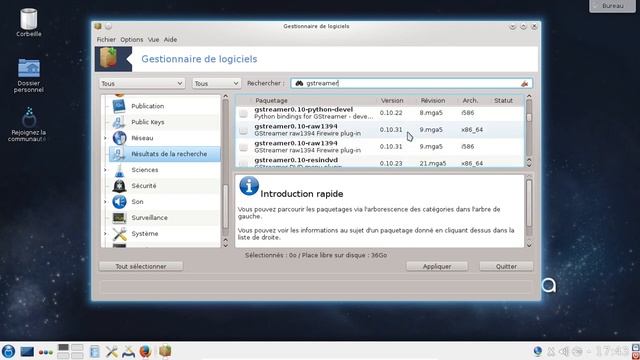The image size is (640, 360).
Task: Open the Fichier menu
Action: click(106, 40)
